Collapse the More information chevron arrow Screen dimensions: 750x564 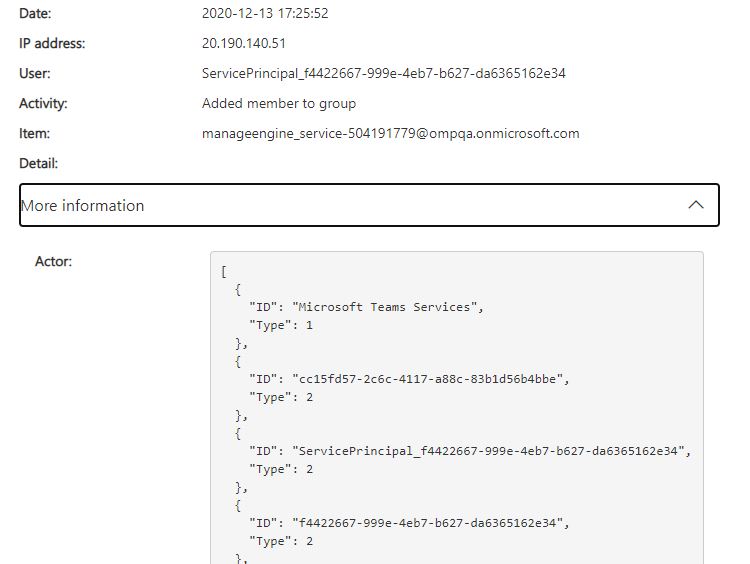(697, 205)
